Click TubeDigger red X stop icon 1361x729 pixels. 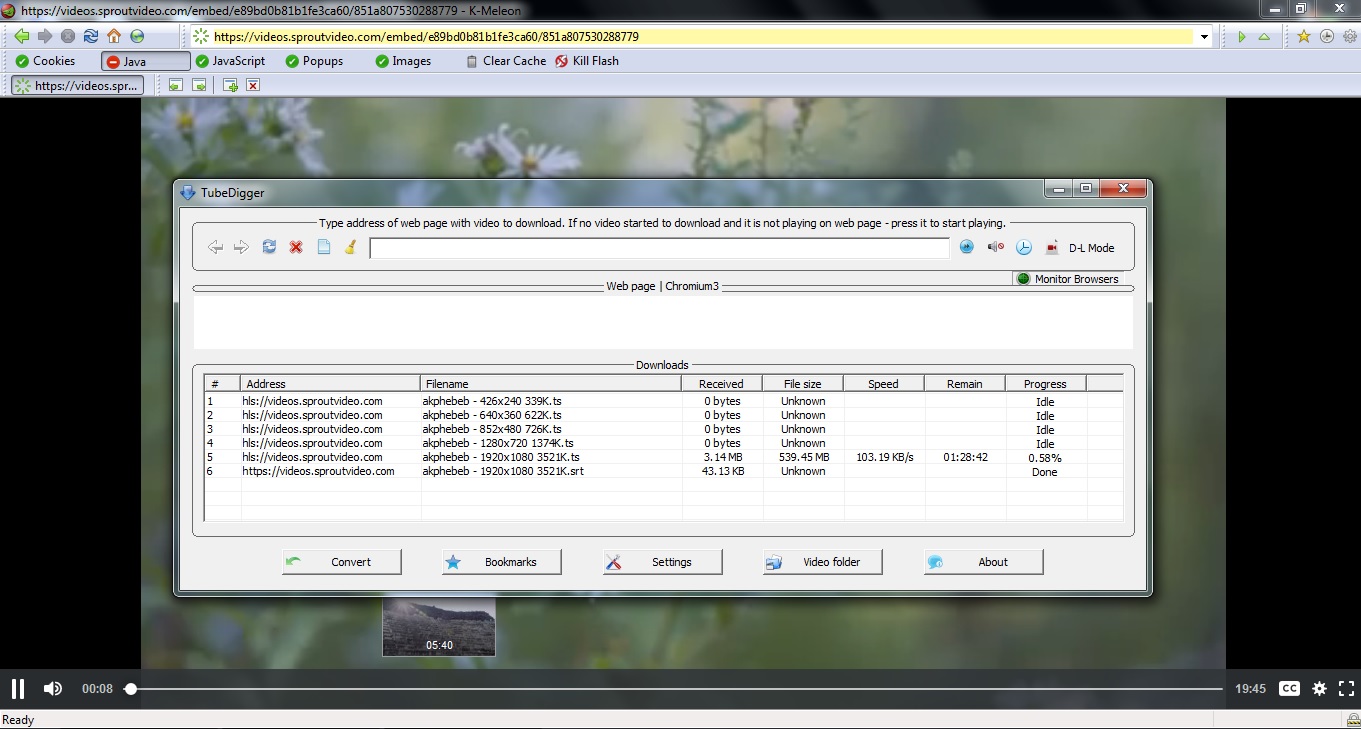(296, 247)
